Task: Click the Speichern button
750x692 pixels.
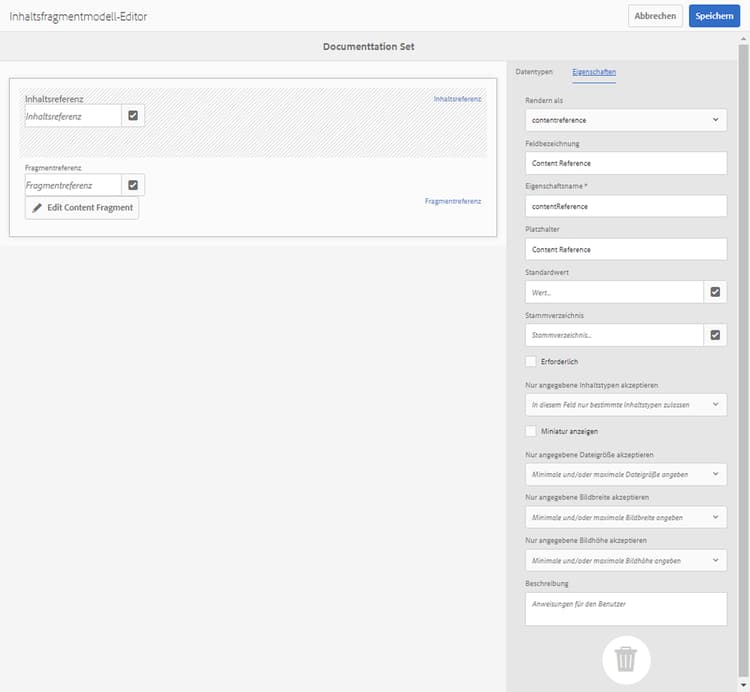Action: 714,16
